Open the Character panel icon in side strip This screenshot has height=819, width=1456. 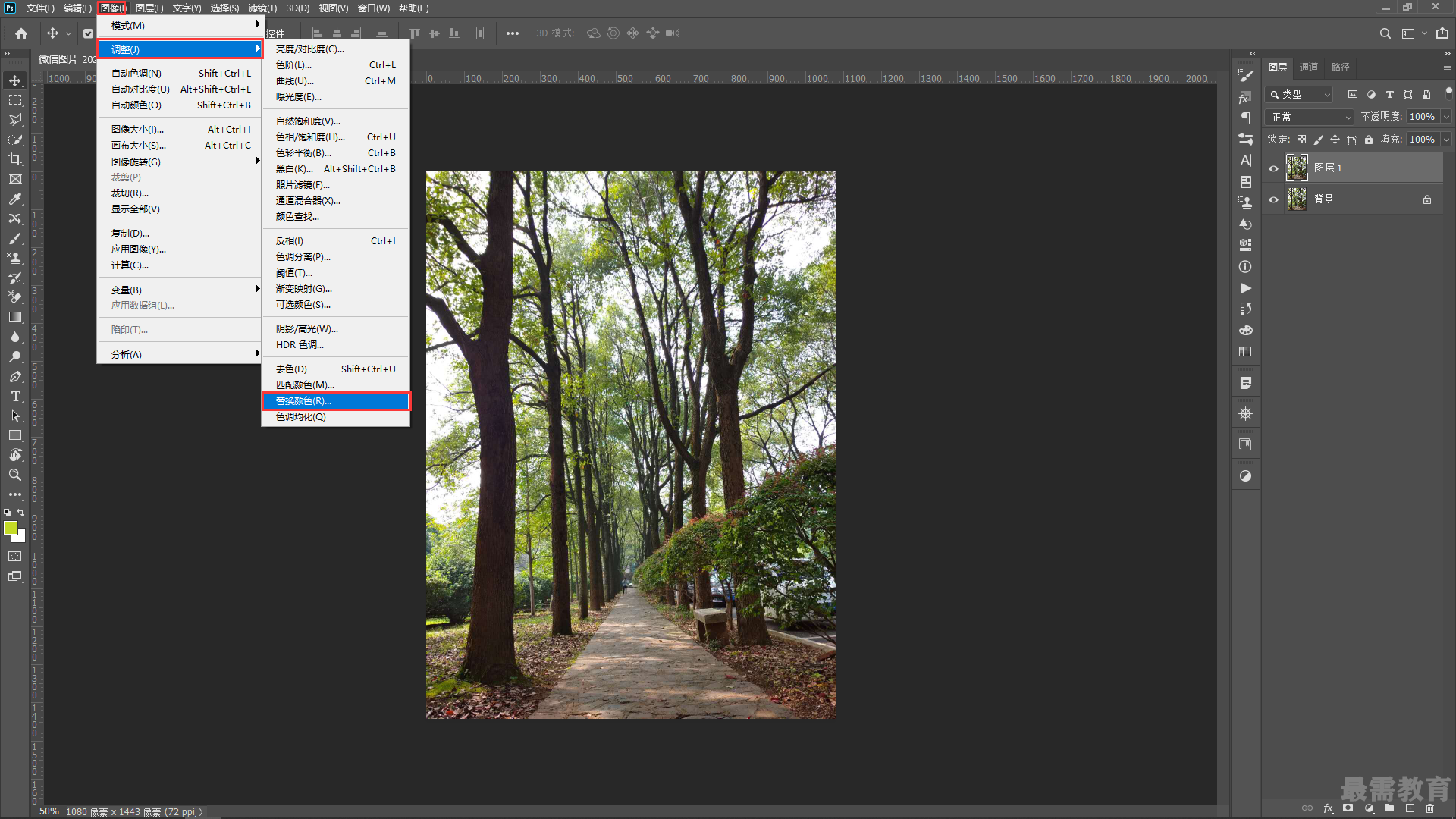[1245, 160]
